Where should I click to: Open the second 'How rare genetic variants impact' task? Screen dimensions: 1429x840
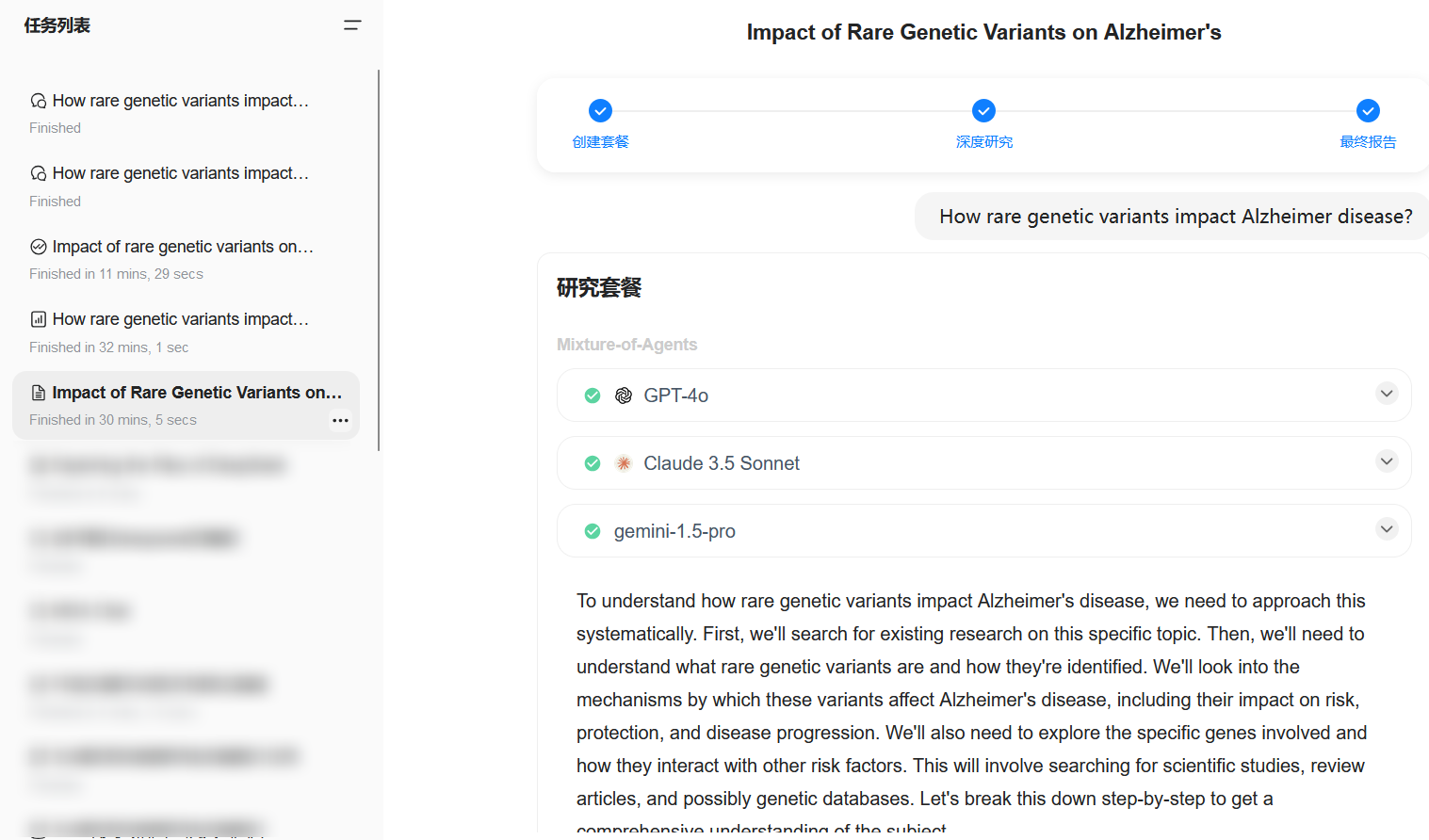186,186
